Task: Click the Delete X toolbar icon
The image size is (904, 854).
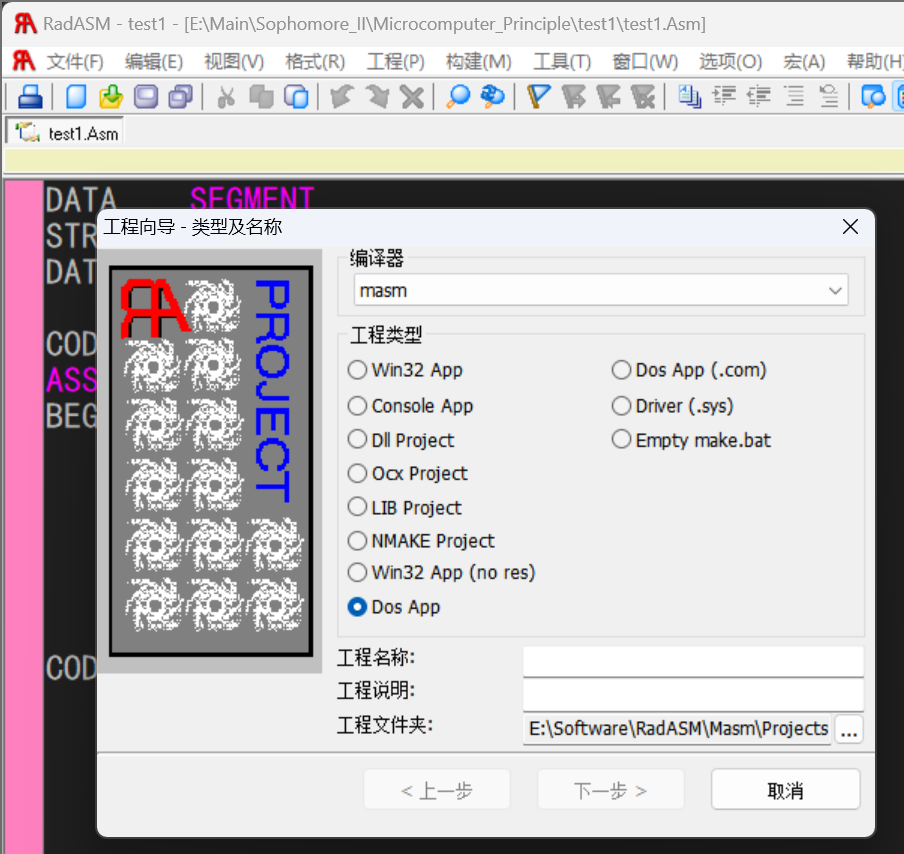Action: coord(412,97)
